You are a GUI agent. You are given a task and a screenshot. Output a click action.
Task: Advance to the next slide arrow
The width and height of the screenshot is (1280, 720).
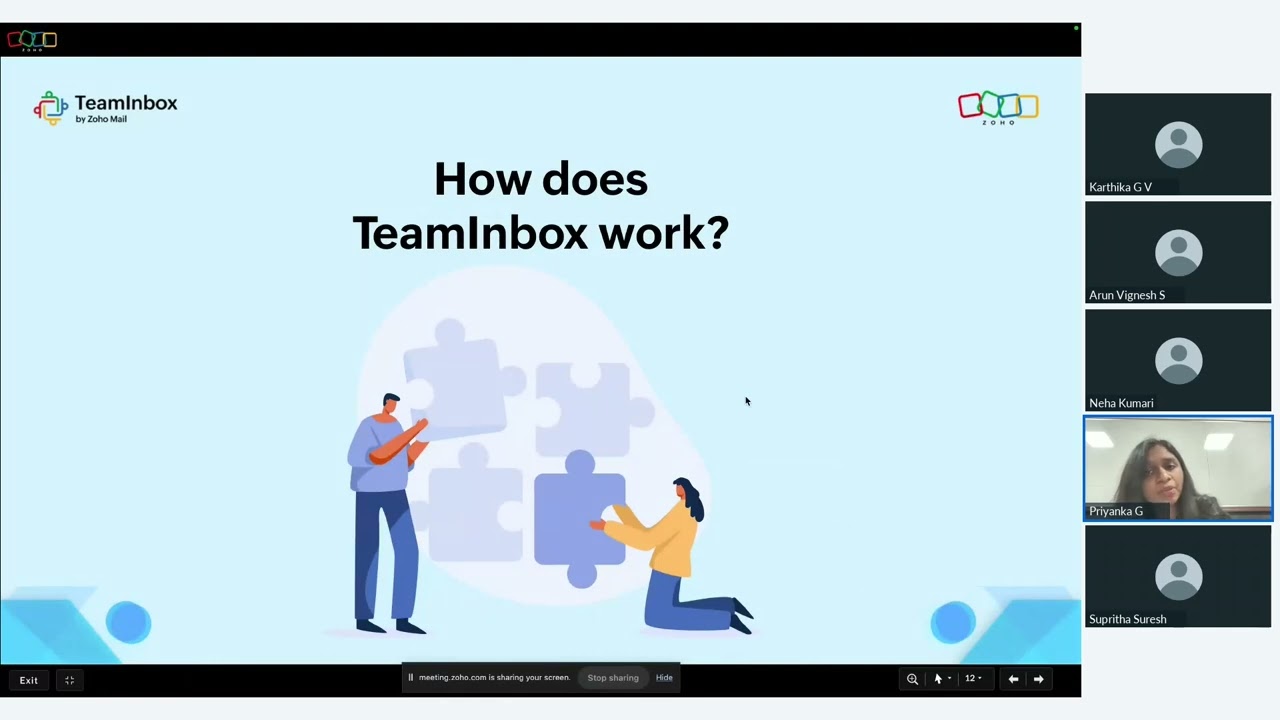[x=1038, y=679]
